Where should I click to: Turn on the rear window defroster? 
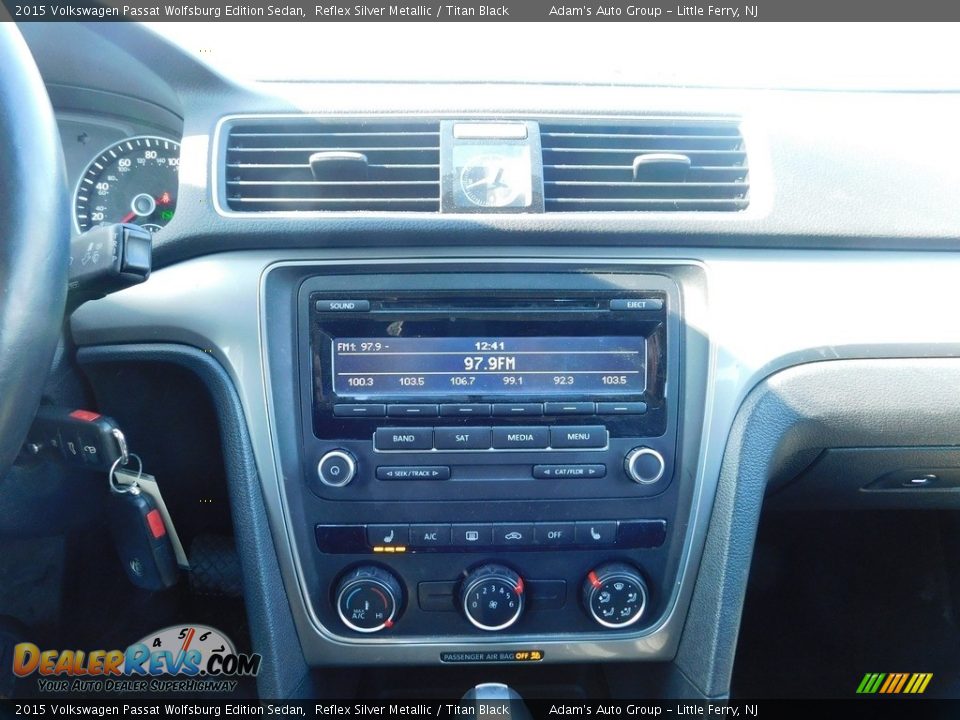[471, 536]
